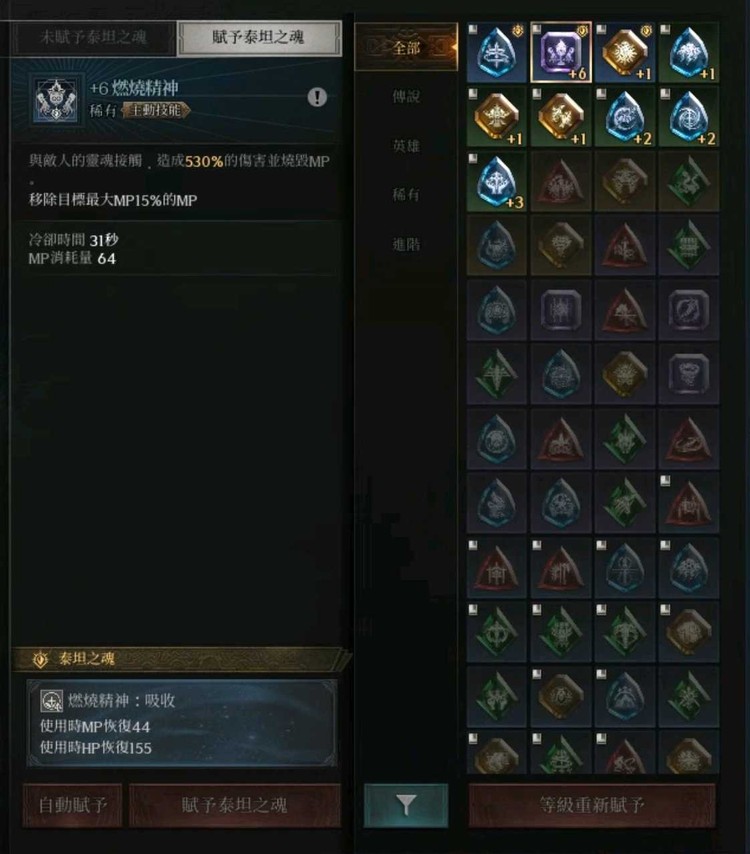Switch to the 賦予泰坦之魂 tab

coord(259,38)
